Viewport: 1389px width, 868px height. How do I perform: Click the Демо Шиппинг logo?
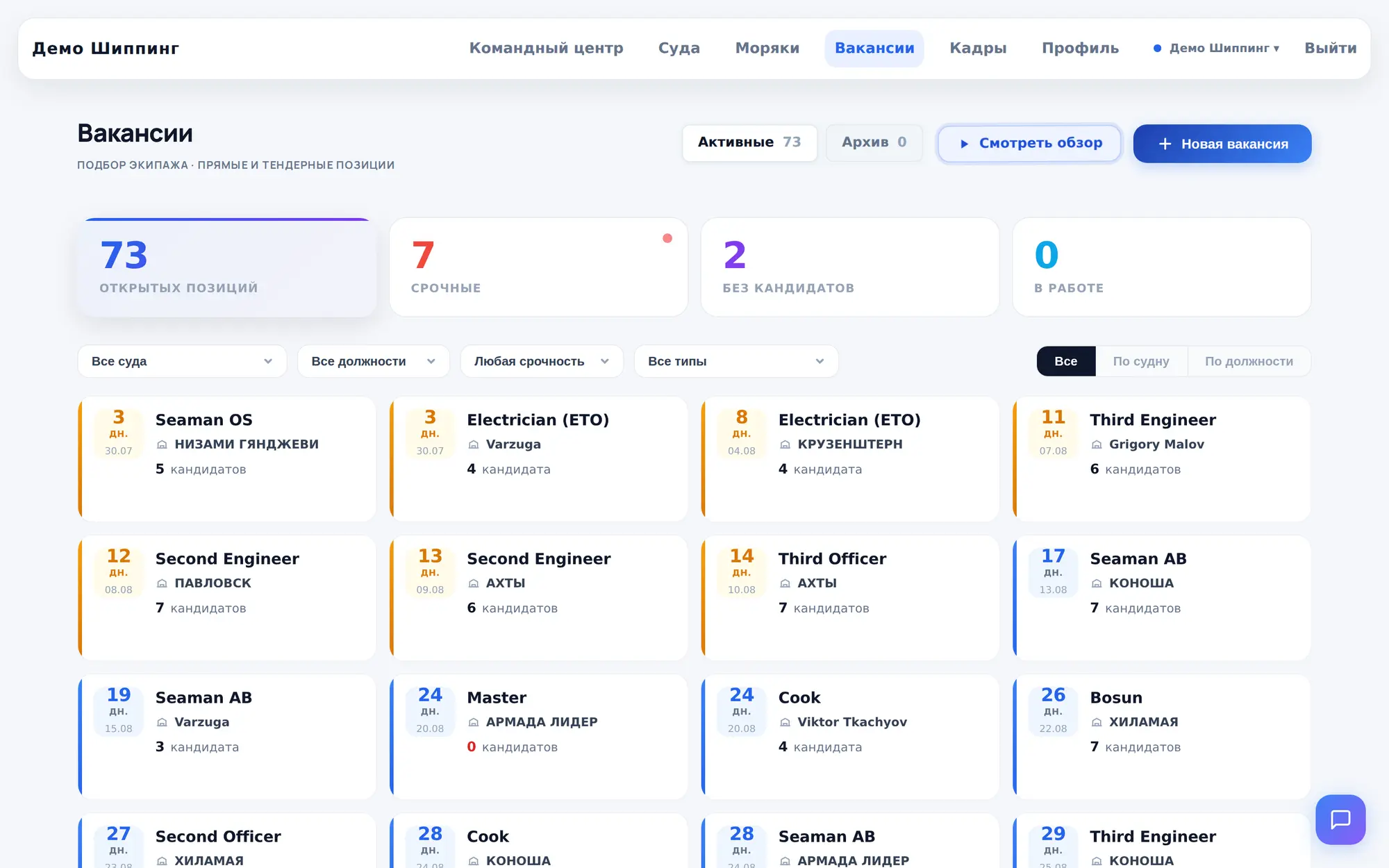(106, 49)
